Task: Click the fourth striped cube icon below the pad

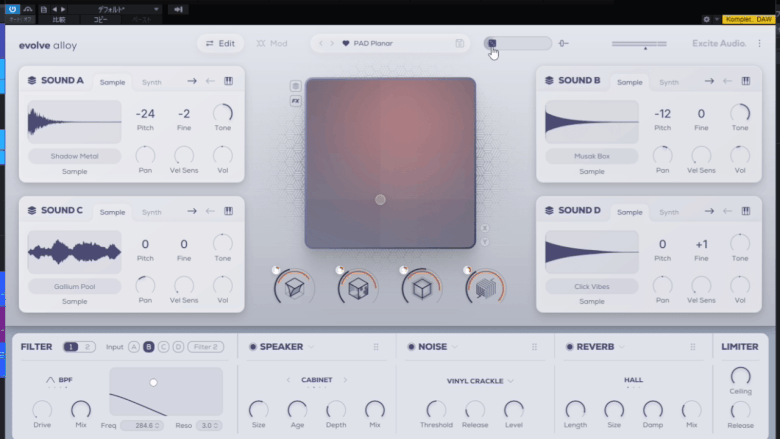Action: 486,288
